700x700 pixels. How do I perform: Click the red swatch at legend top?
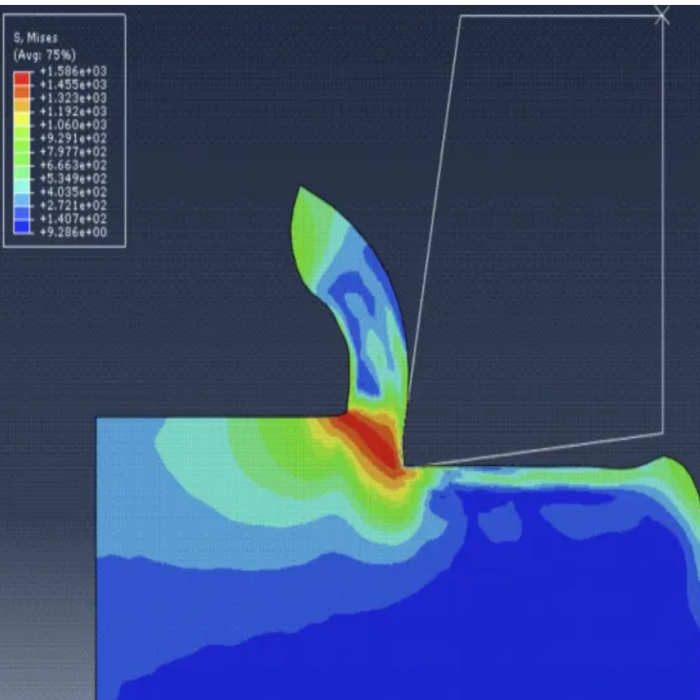[23, 78]
